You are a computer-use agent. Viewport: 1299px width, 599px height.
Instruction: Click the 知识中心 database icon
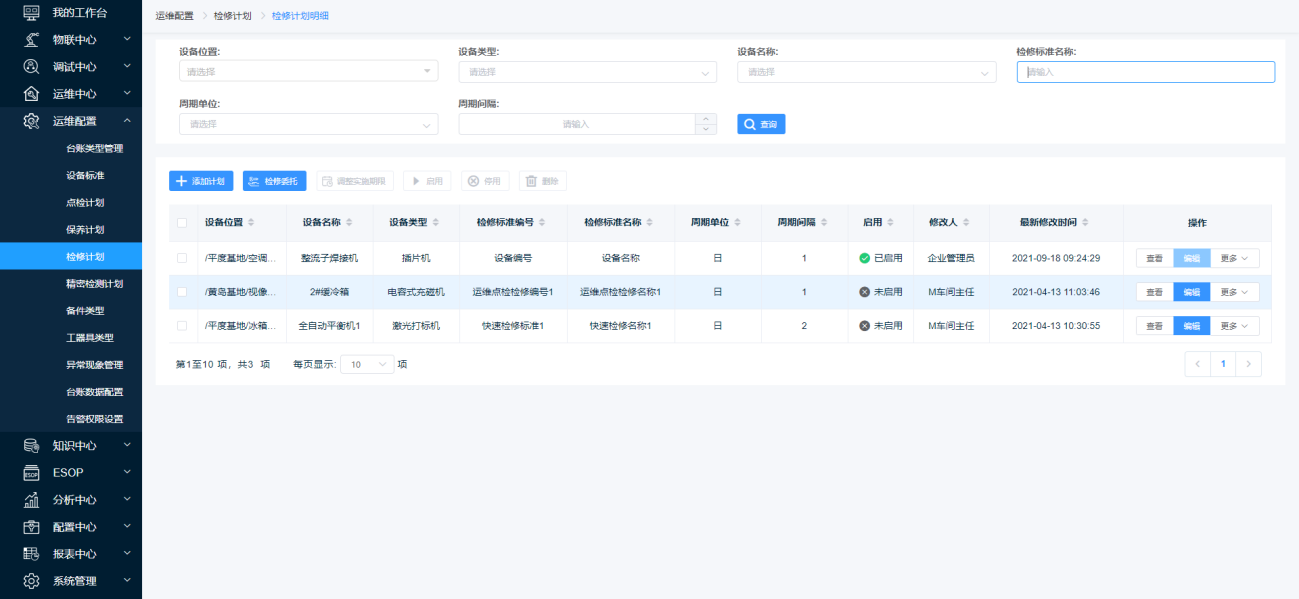pyautogui.click(x=31, y=445)
